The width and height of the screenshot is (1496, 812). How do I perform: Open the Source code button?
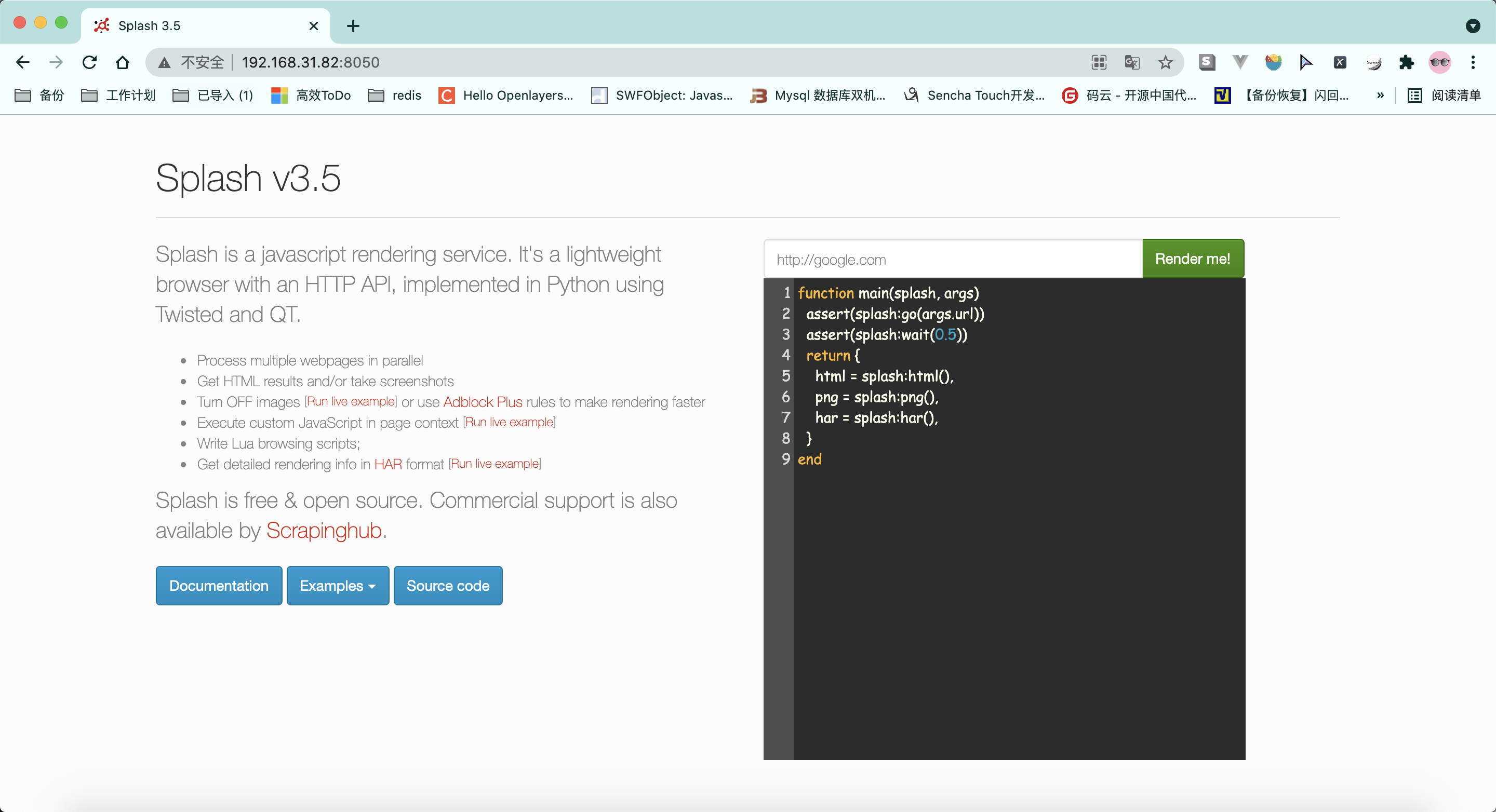click(x=448, y=586)
